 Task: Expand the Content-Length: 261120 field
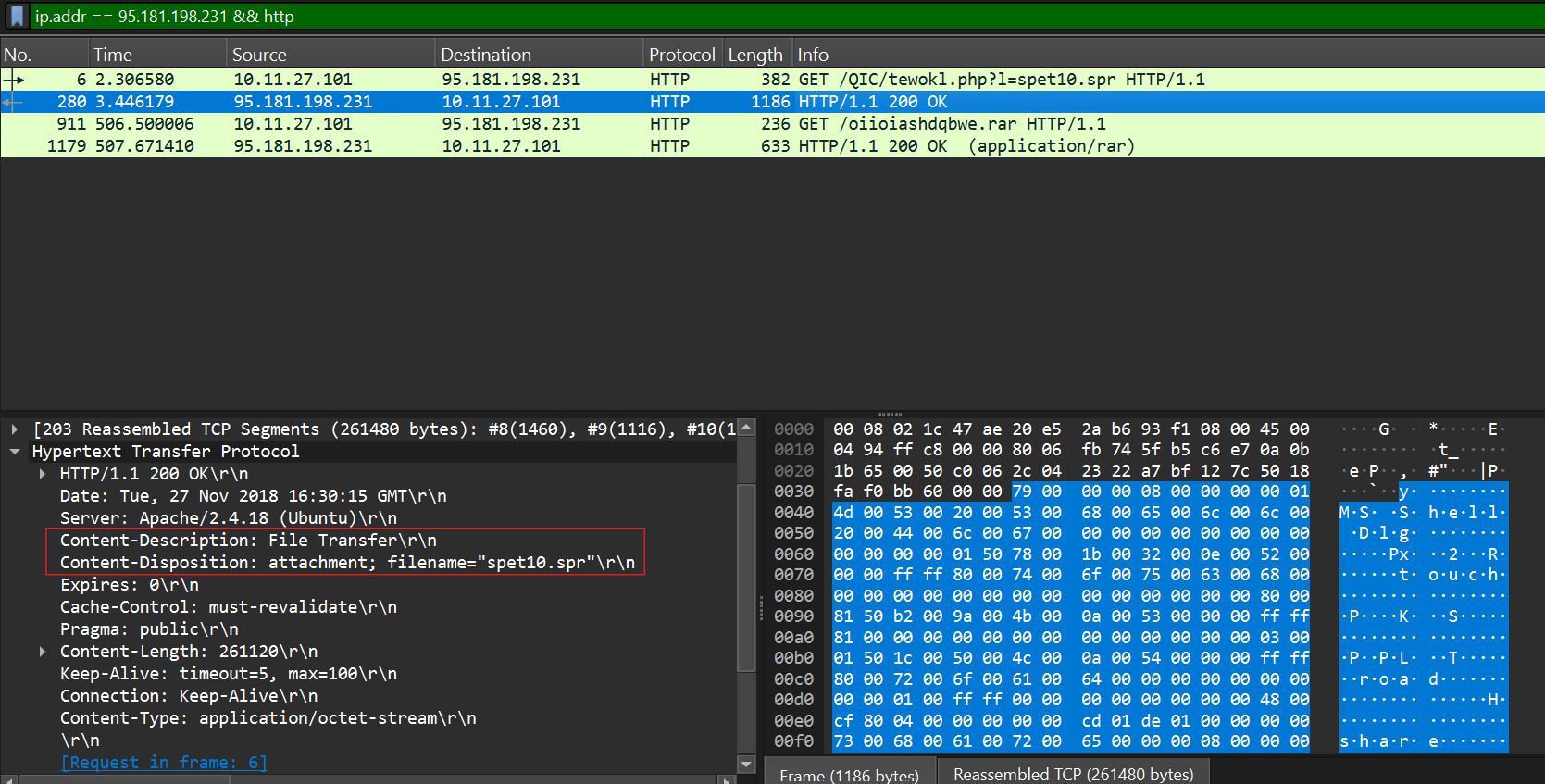(x=43, y=652)
